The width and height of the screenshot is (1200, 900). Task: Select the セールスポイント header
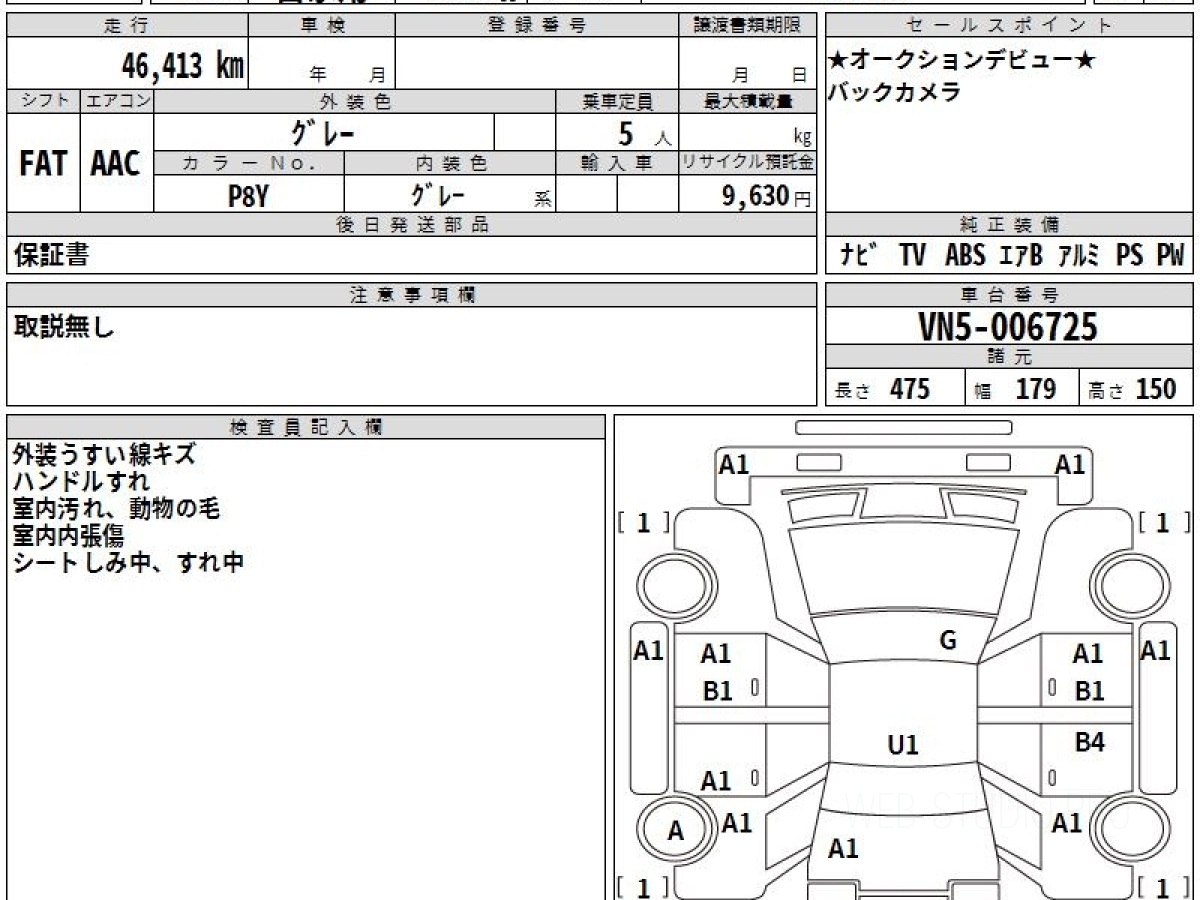[x=1009, y=25]
